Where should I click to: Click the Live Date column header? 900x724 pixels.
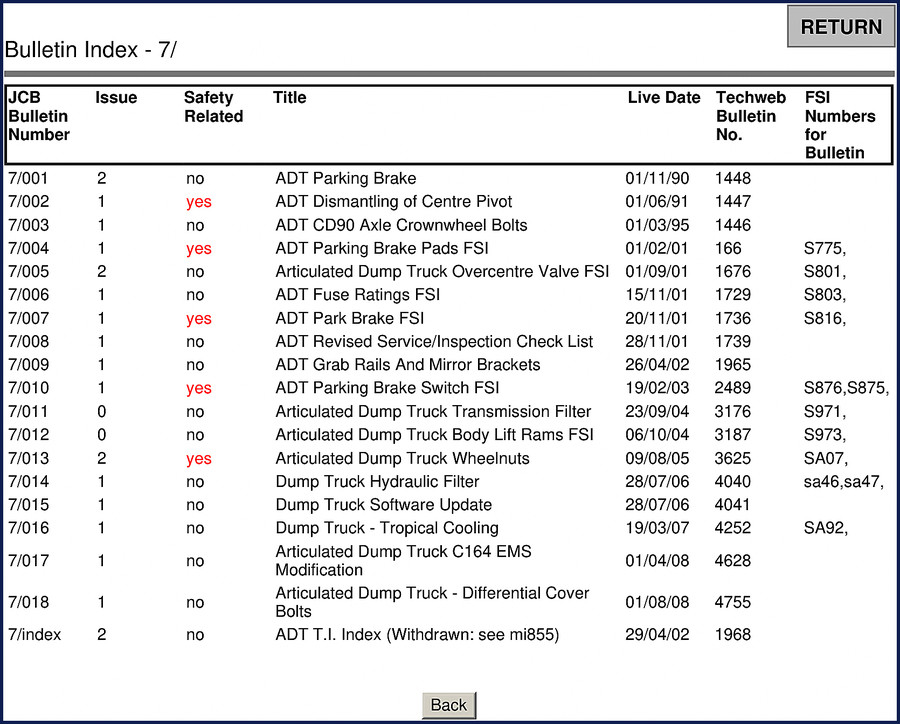point(664,98)
